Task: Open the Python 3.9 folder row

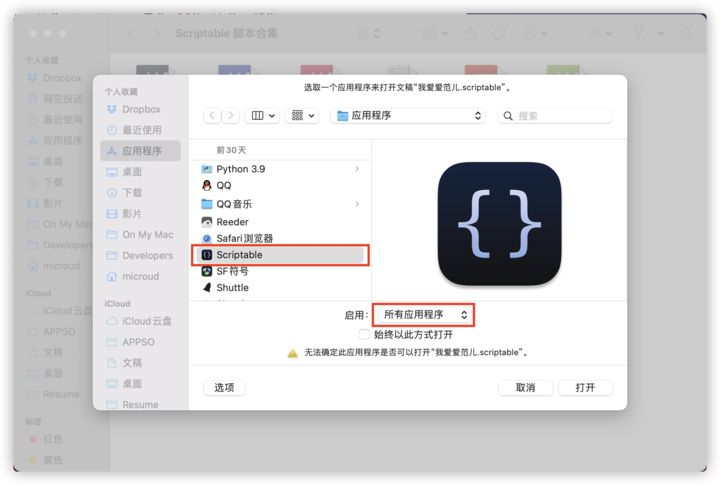Action: point(280,169)
